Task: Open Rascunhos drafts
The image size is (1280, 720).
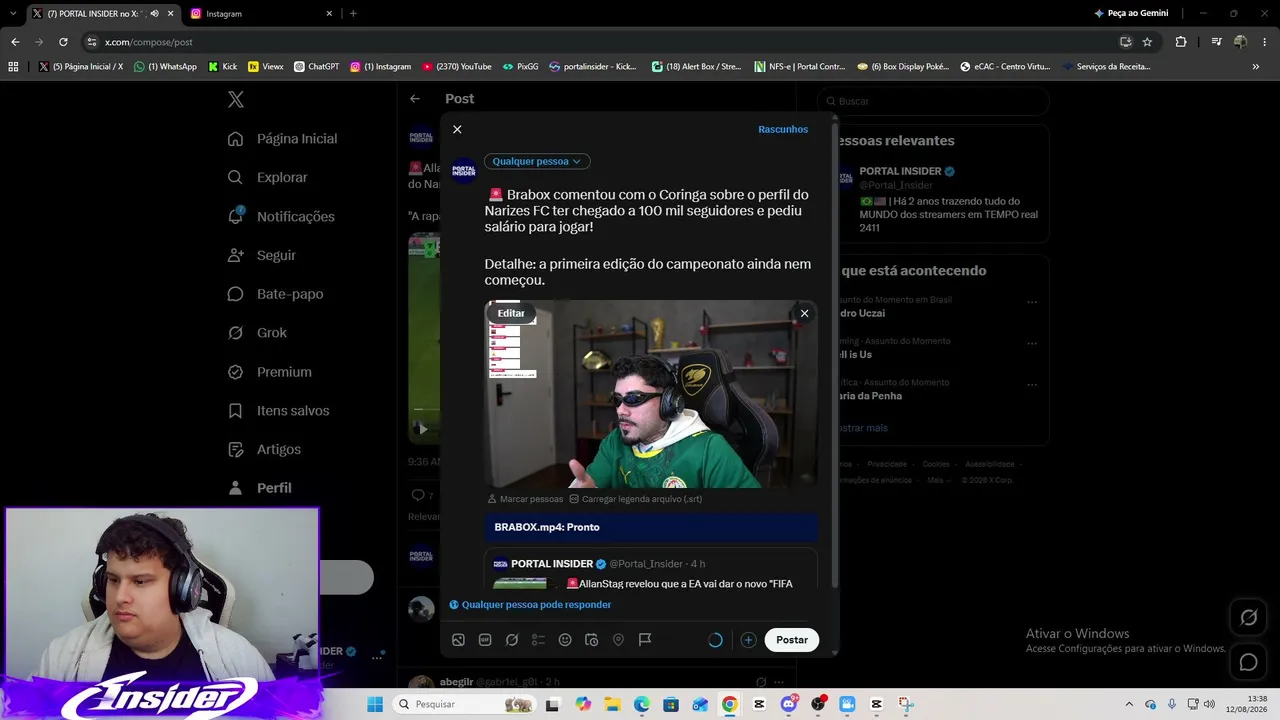Action: tap(783, 129)
